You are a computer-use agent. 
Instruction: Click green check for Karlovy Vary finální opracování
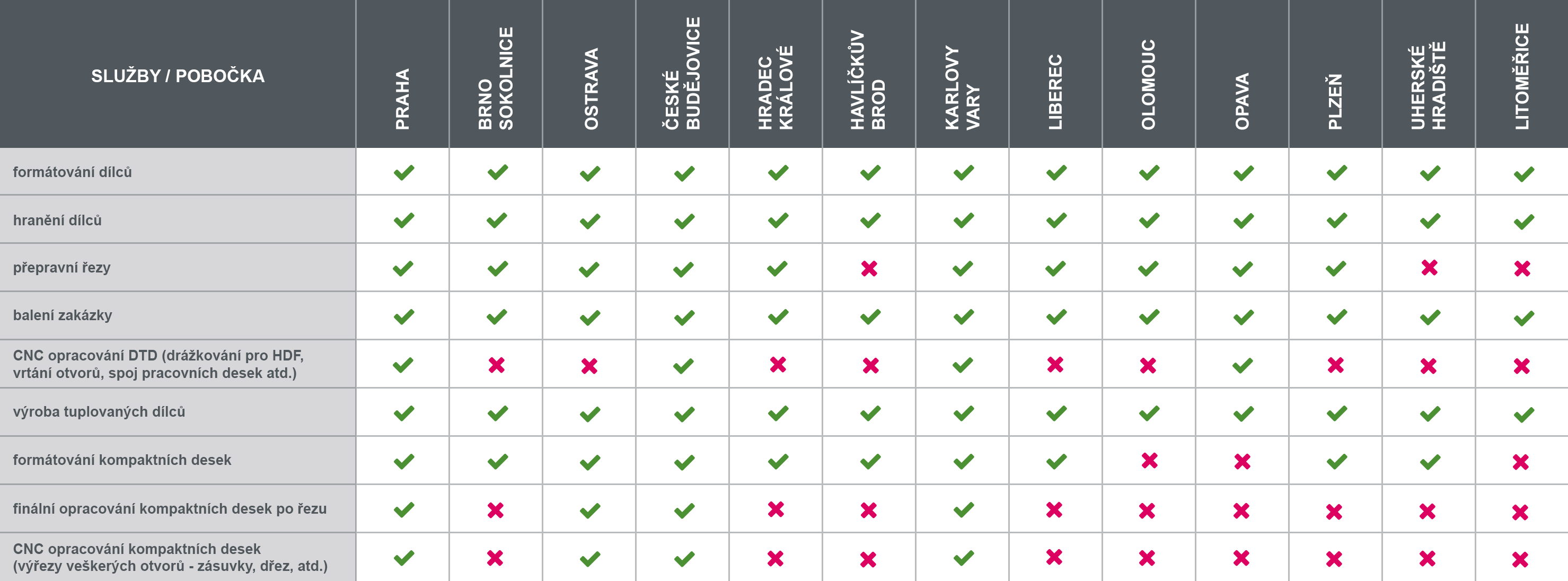[964, 509]
